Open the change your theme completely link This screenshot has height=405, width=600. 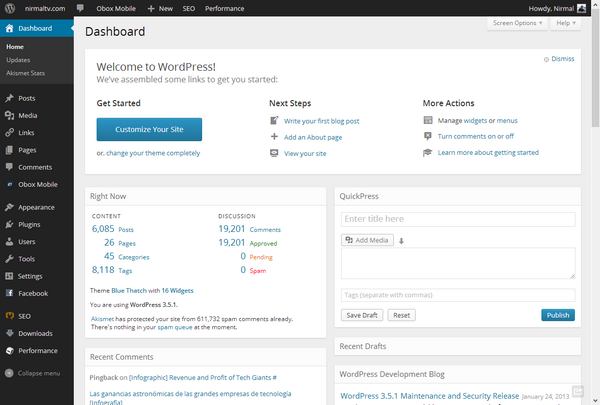point(153,153)
